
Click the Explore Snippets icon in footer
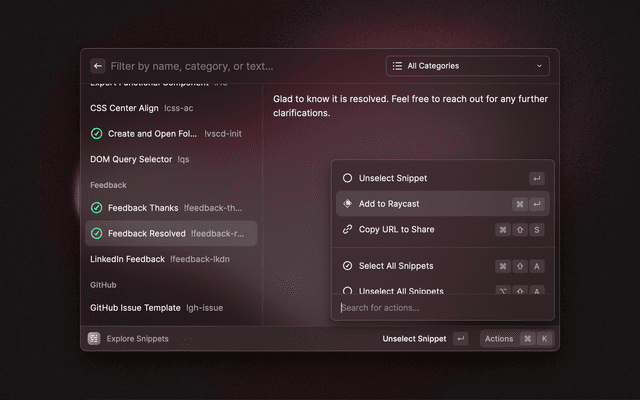click(94, 339)
